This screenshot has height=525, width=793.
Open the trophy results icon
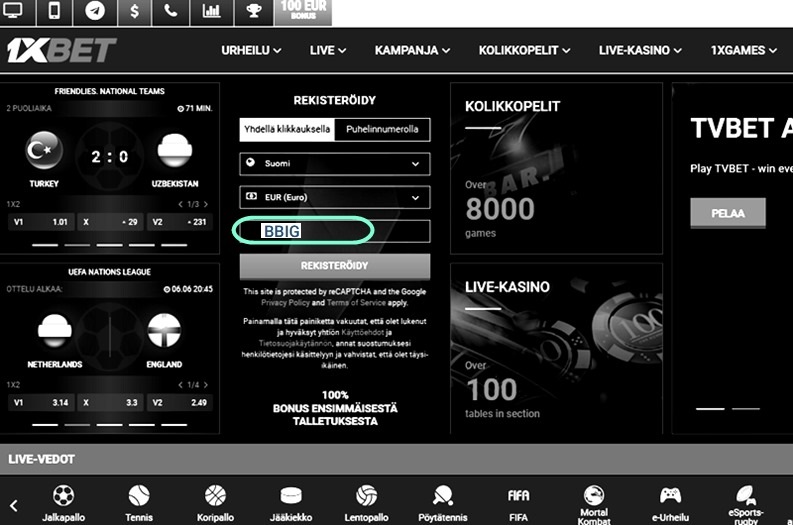(x=254, y=11)
